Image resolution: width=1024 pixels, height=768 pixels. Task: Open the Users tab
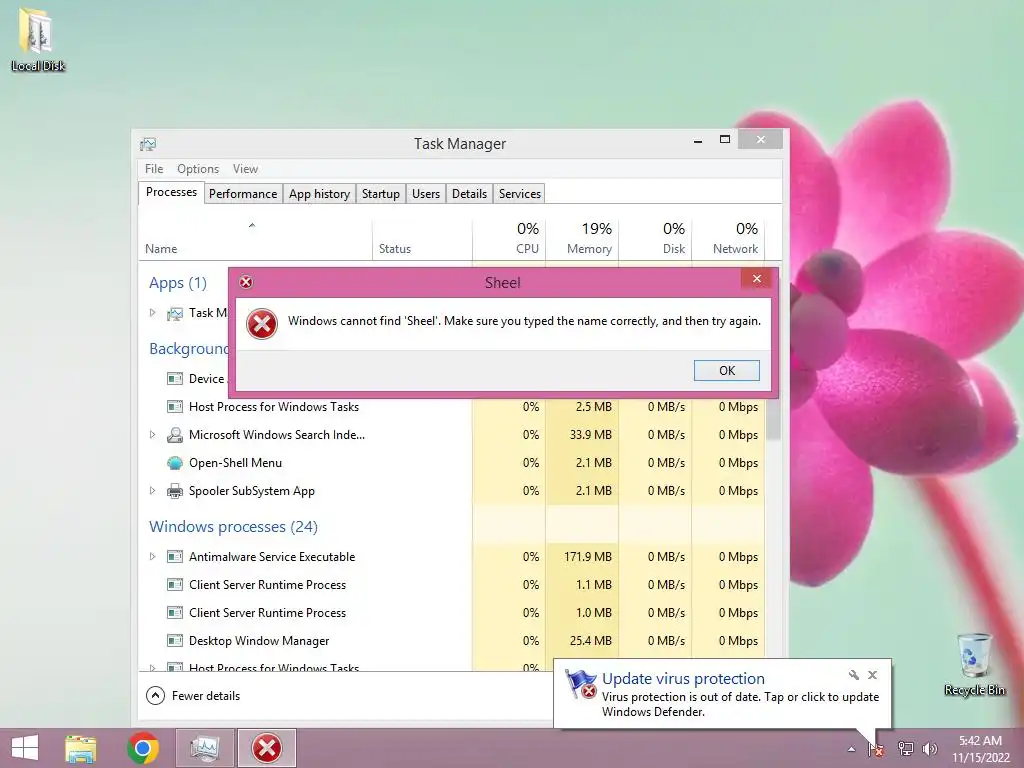tap(426, 194)
